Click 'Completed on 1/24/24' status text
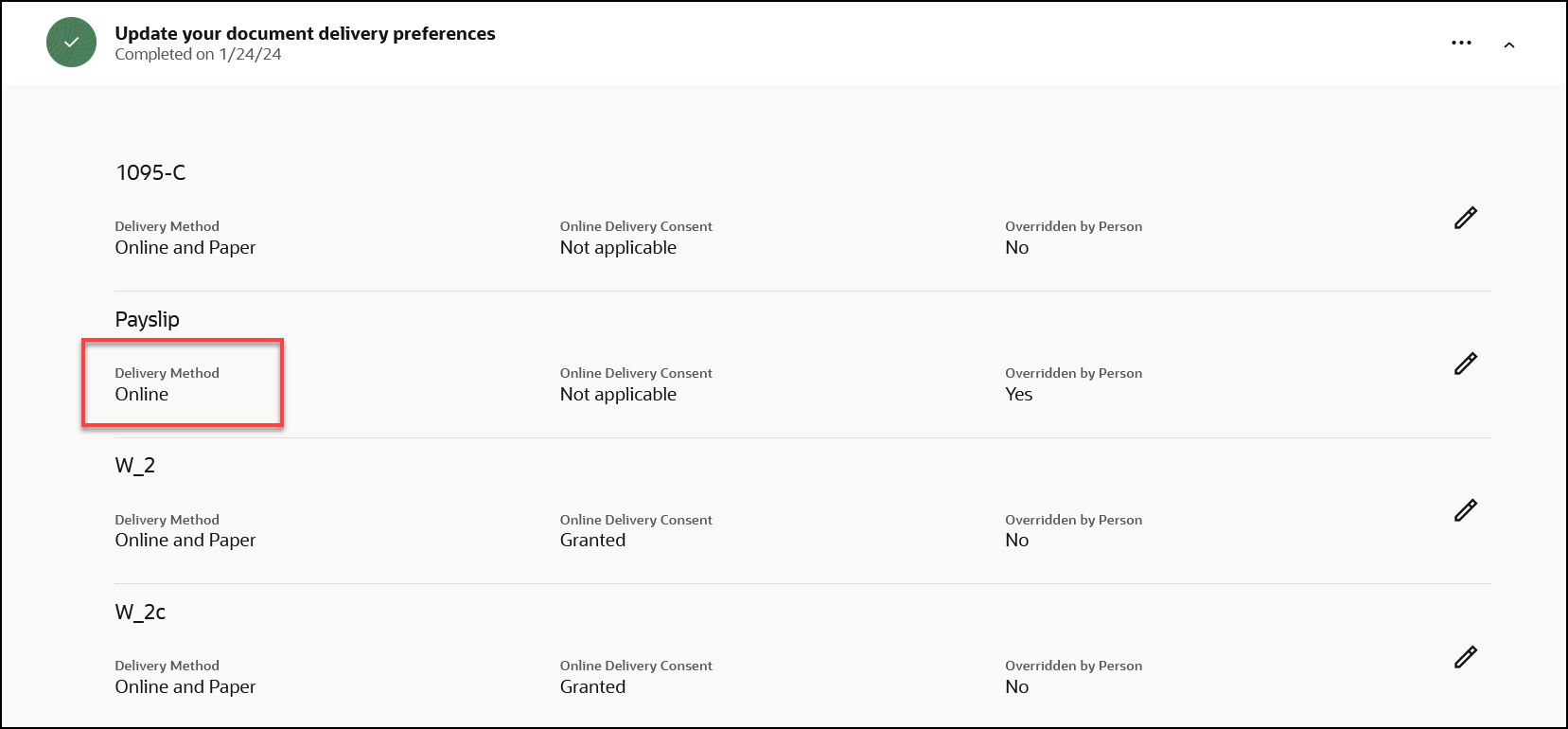This screenshot has width=1568, height=729. point(198,55)
